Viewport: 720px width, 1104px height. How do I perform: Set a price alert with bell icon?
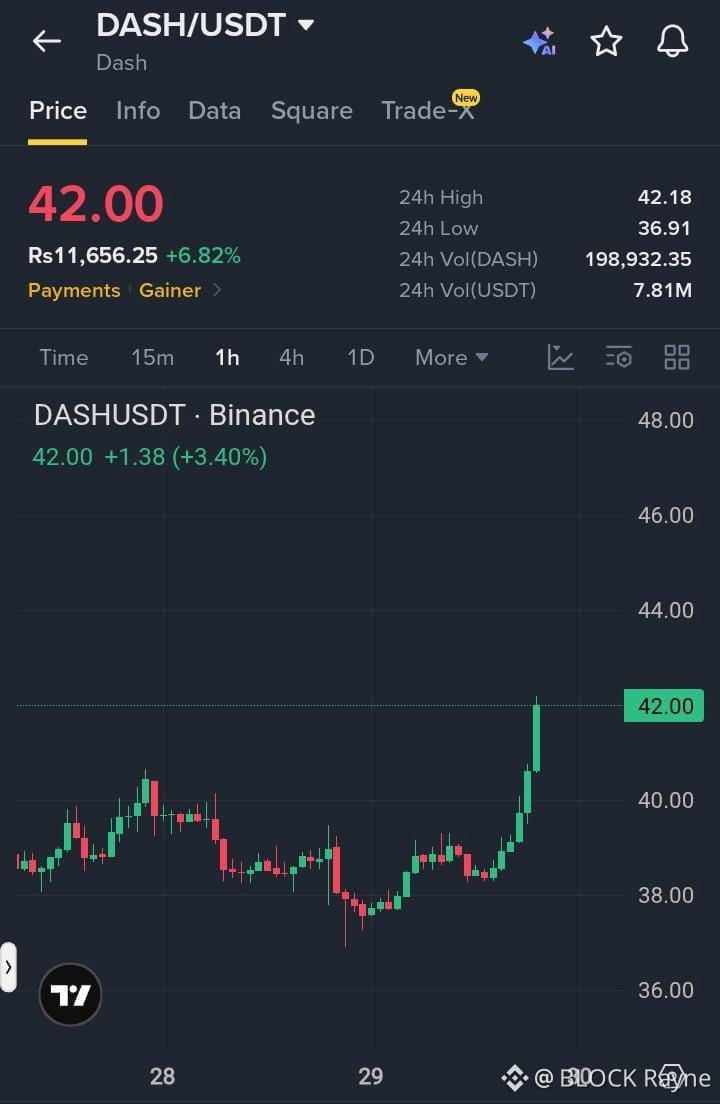[672, 41]
